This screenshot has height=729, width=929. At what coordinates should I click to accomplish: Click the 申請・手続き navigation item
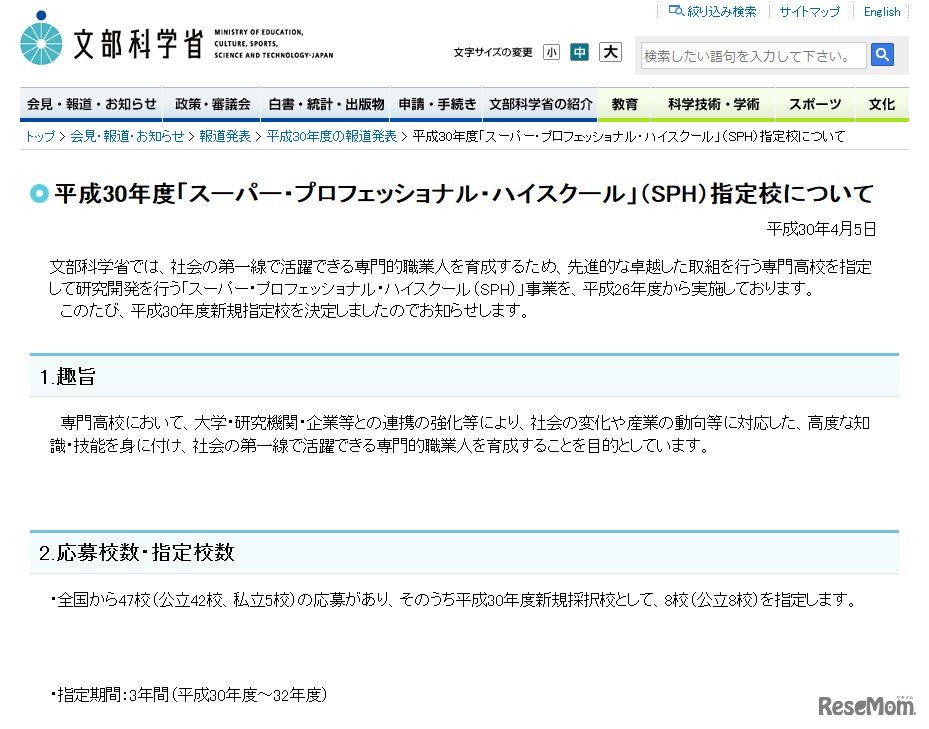[x=438, y=103]
